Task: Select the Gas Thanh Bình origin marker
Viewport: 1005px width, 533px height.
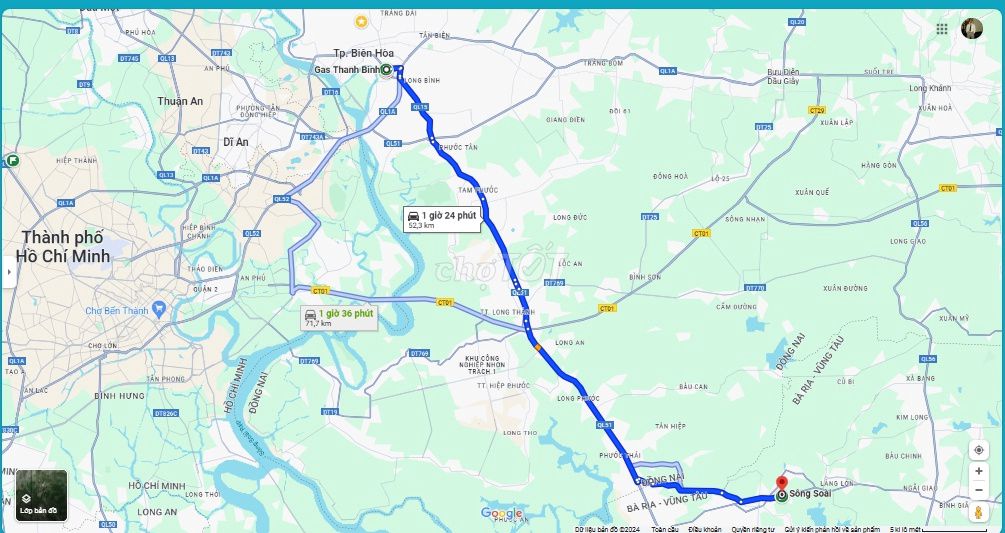Action: 386,70
